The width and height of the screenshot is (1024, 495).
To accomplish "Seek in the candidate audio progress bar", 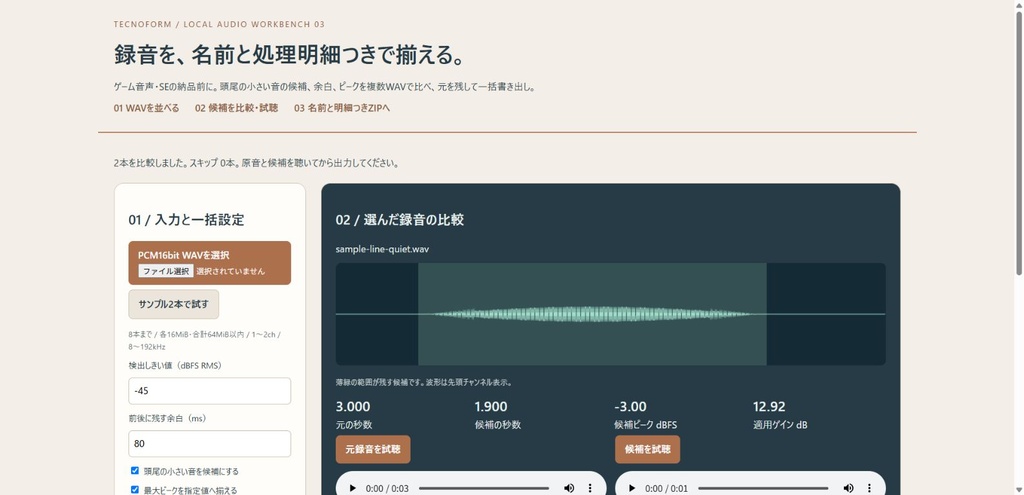I will [x=763, y=488].
